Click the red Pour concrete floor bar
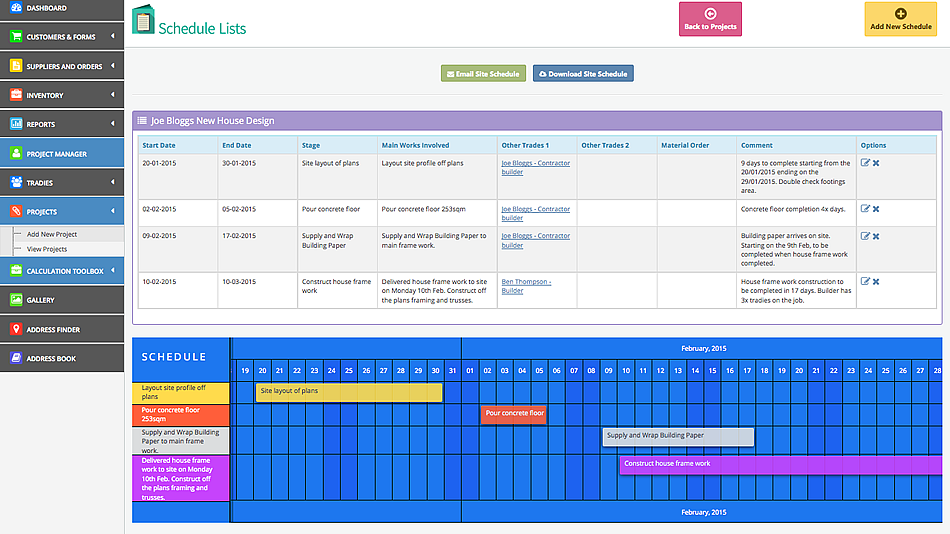950x534 pixels. click(514, 415)
